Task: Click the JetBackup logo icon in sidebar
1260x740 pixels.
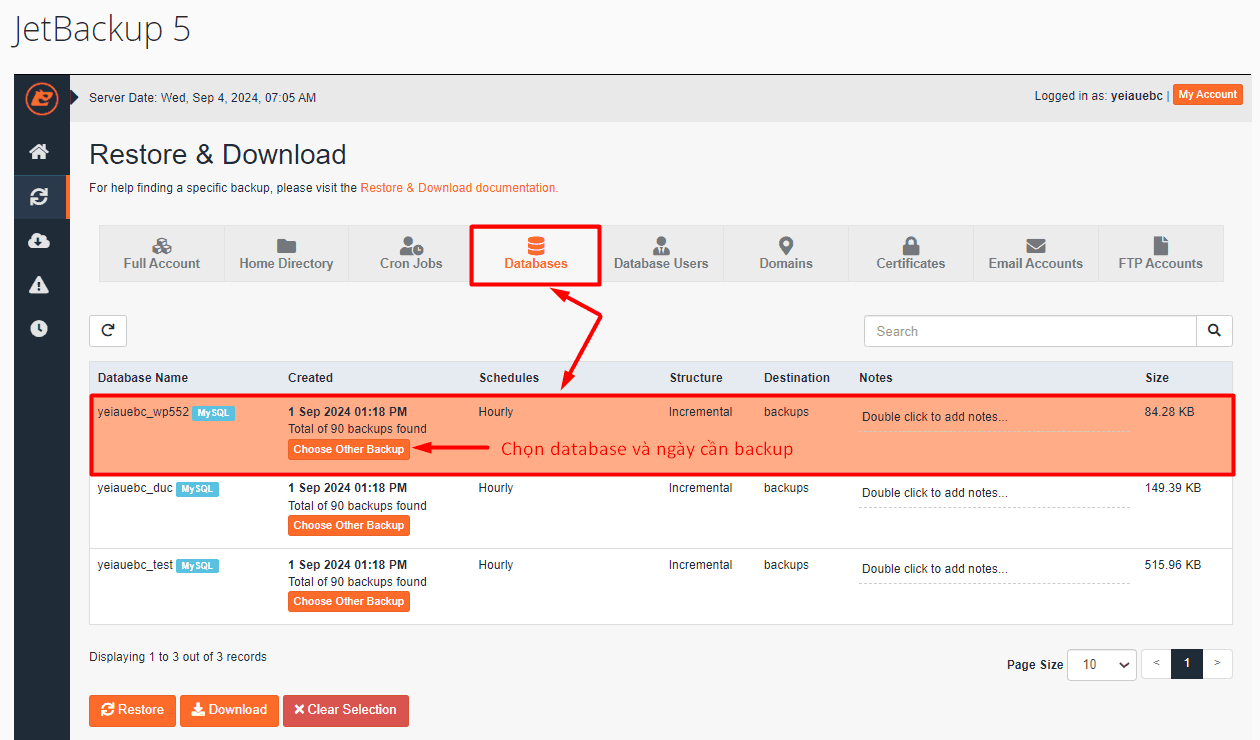Action: click(x=40, y=98)
